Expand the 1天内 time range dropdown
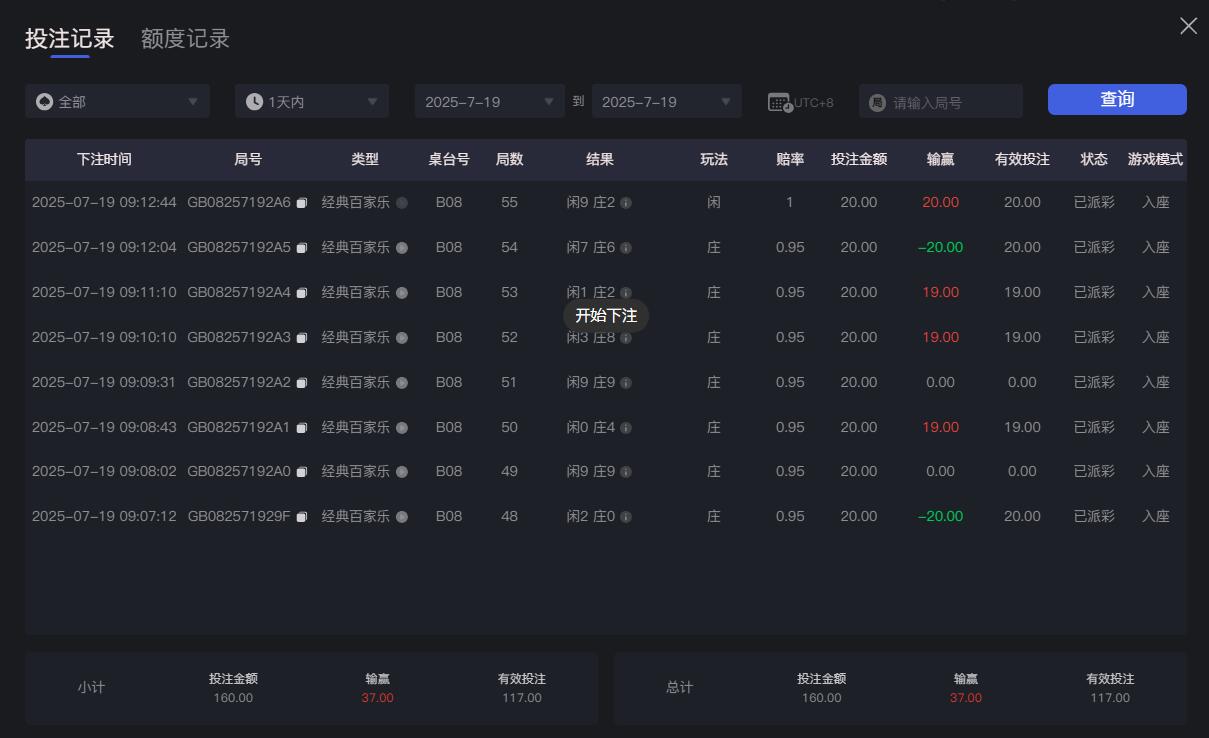This screenshot has width=1209, height=738. pyautogui.click(x=311, y=100)
